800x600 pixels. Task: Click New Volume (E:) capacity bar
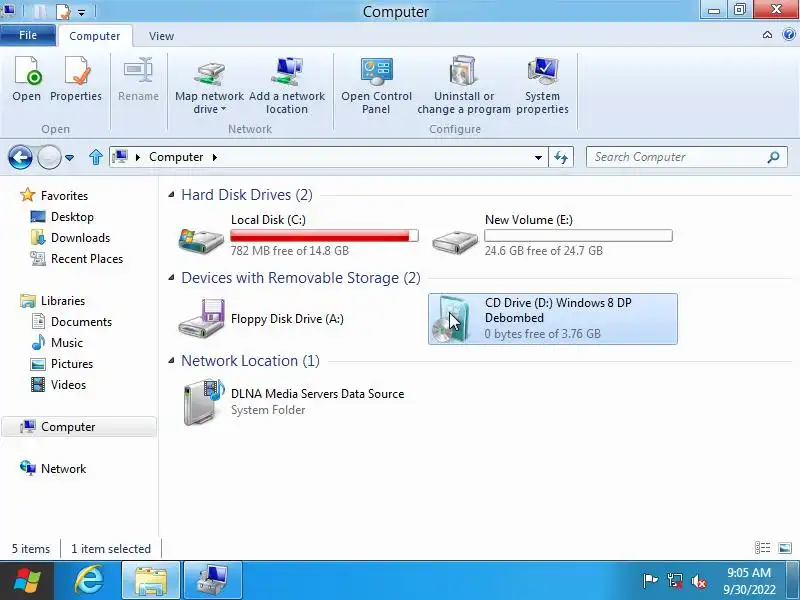click(578, 236)
